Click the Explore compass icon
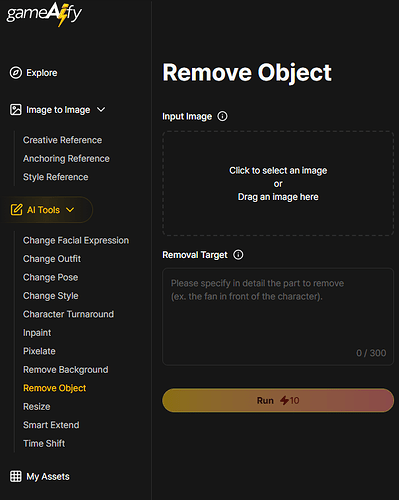 pyautogui.click(x=16, y=73)
